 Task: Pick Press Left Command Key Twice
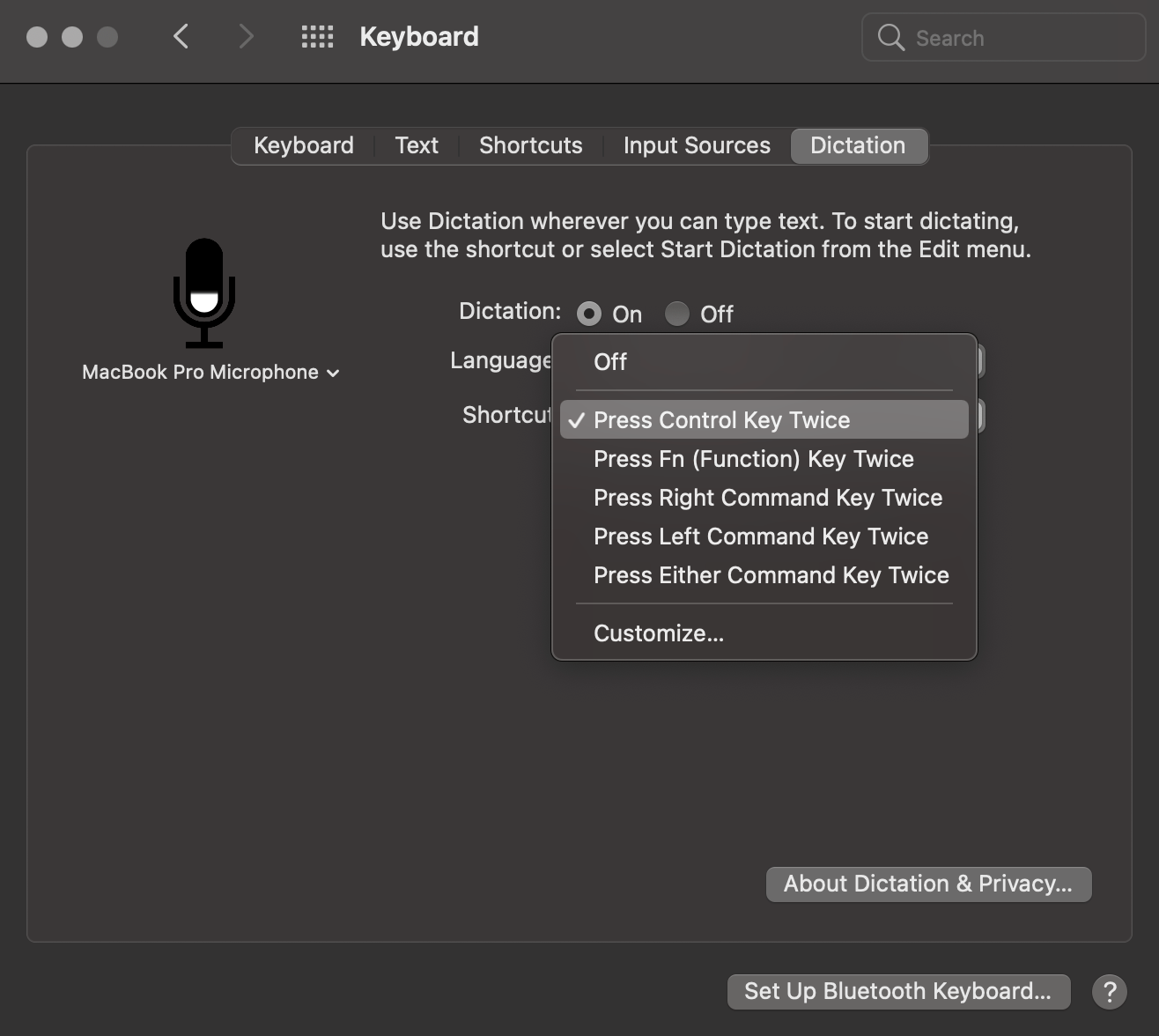tap(760, 536)
